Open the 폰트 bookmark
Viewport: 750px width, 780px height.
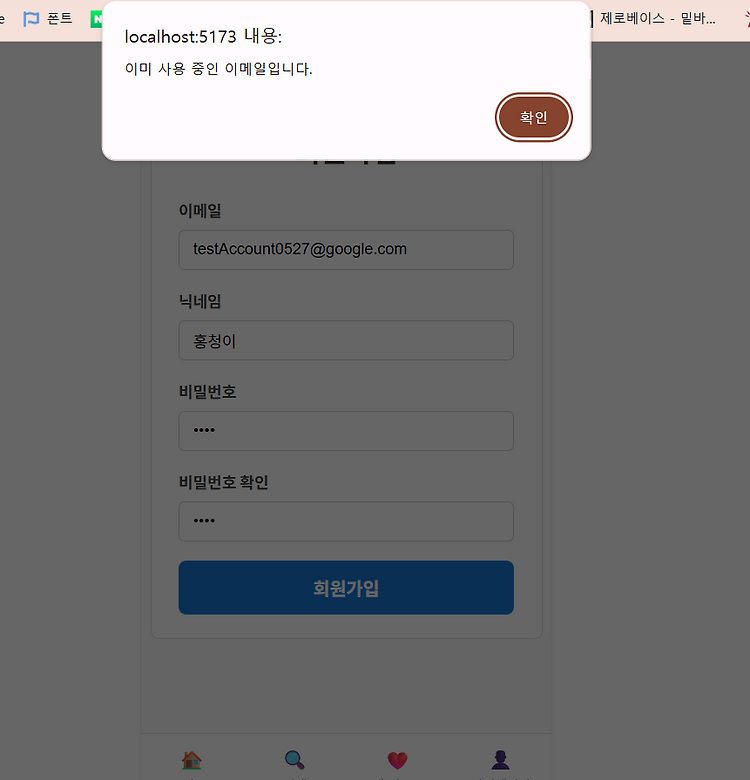point(48,19)
